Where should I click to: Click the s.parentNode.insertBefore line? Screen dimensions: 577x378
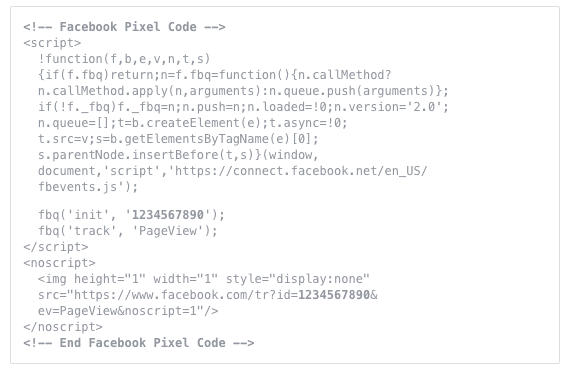(x=178, y=155)
